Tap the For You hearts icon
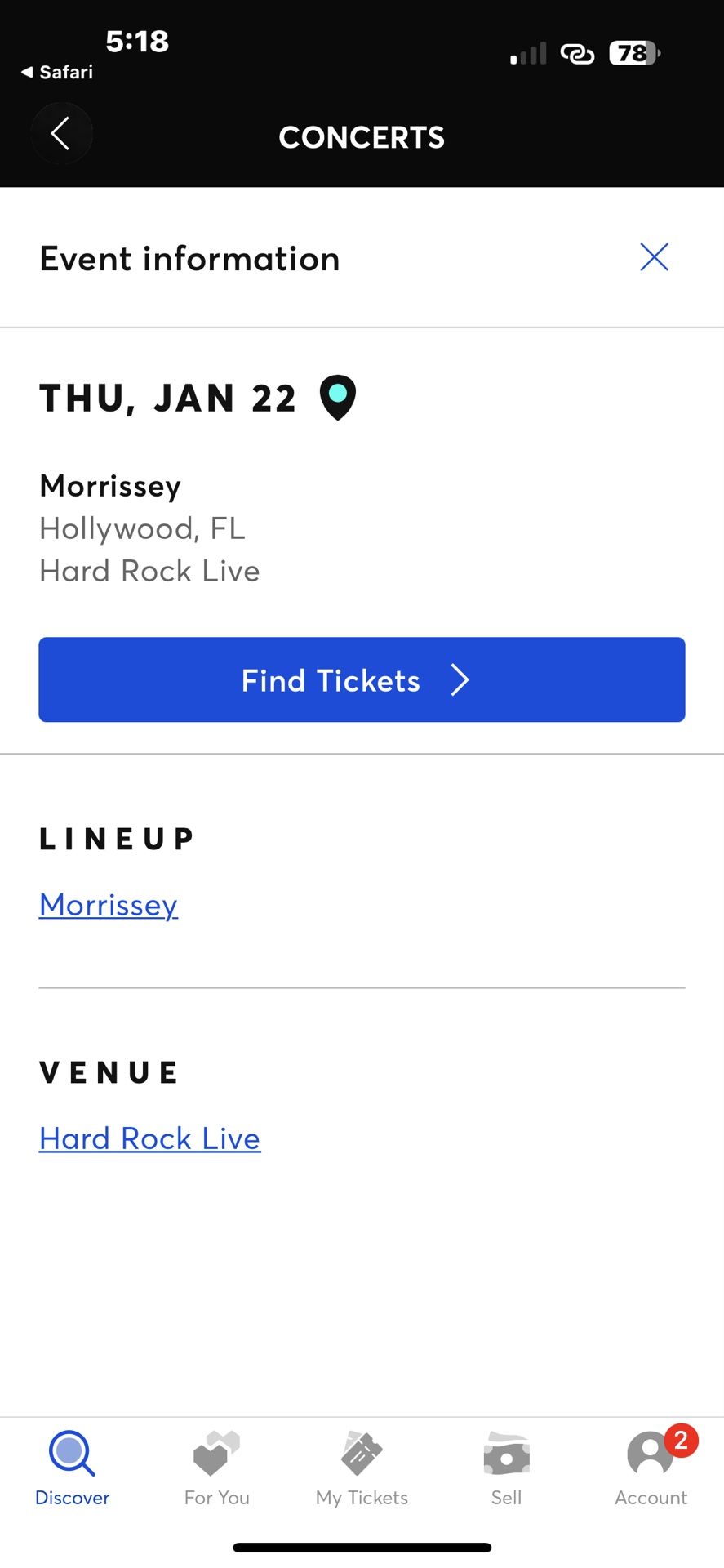This screenshot has width=724, height=1568. pos(216,1454)
